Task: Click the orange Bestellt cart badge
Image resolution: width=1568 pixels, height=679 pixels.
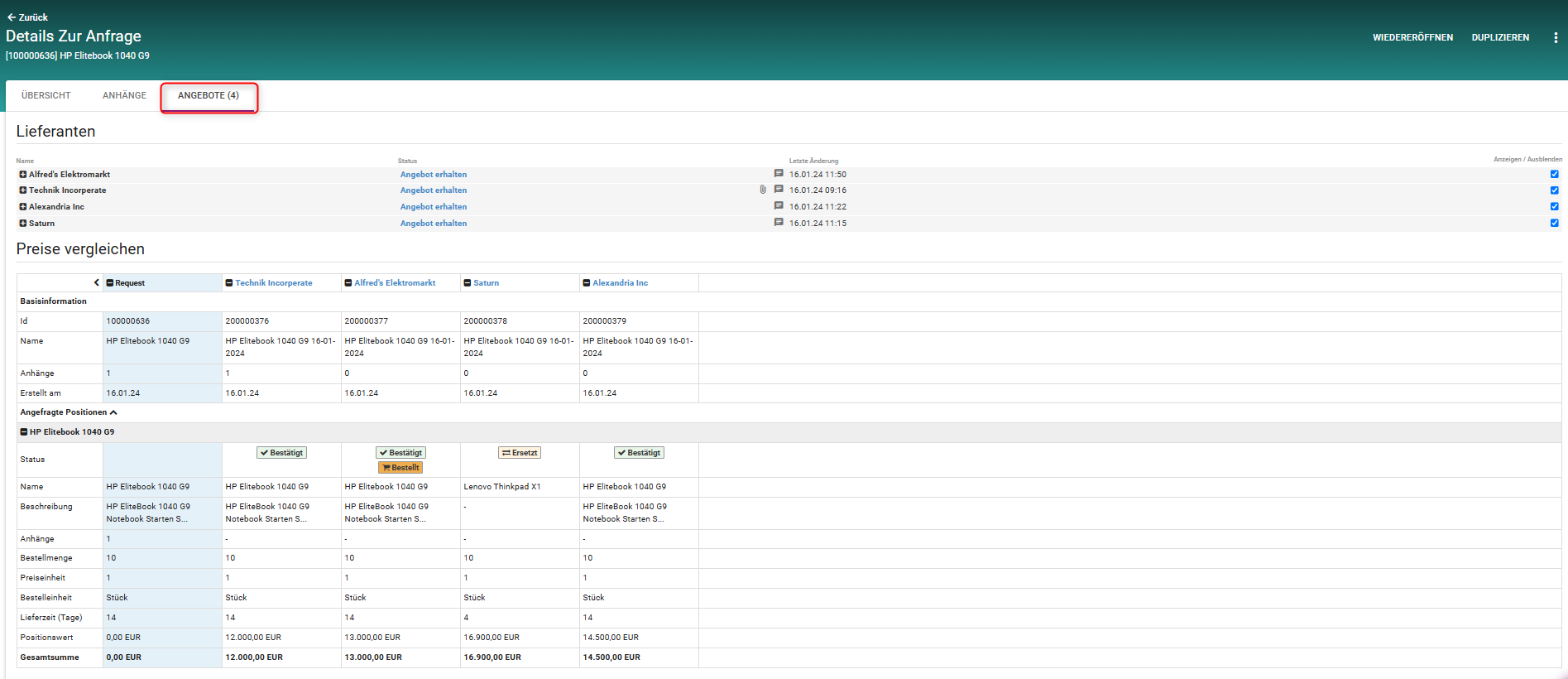Action: pos(400,468)
